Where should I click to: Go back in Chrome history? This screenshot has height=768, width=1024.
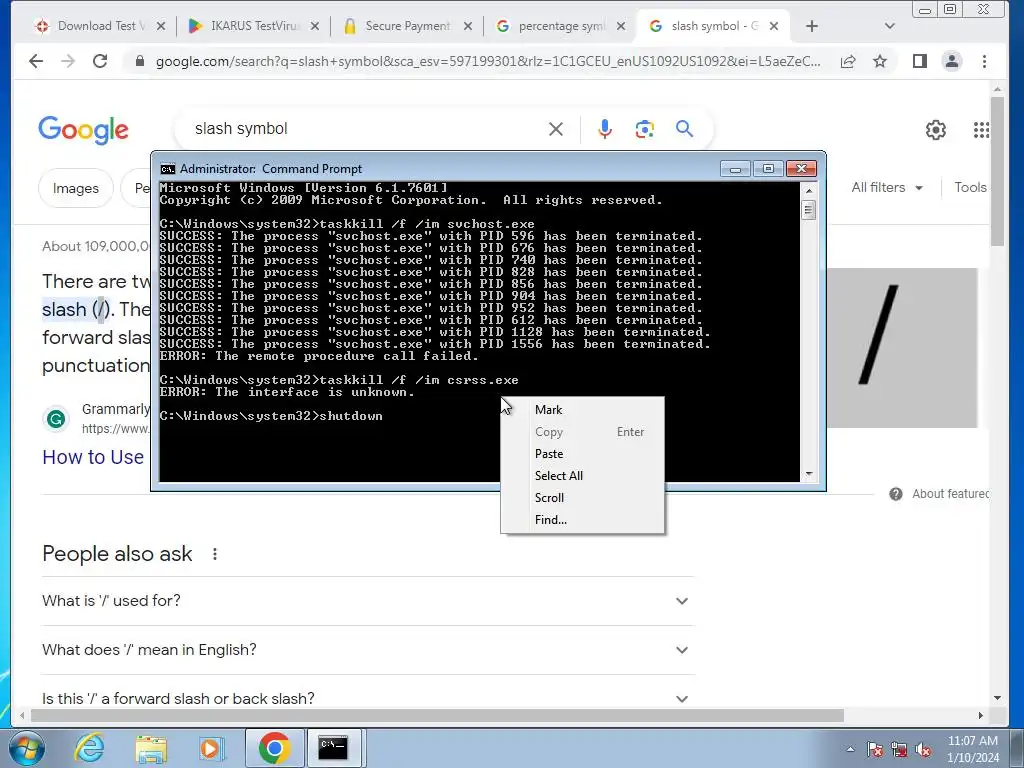tap(36, 61)
